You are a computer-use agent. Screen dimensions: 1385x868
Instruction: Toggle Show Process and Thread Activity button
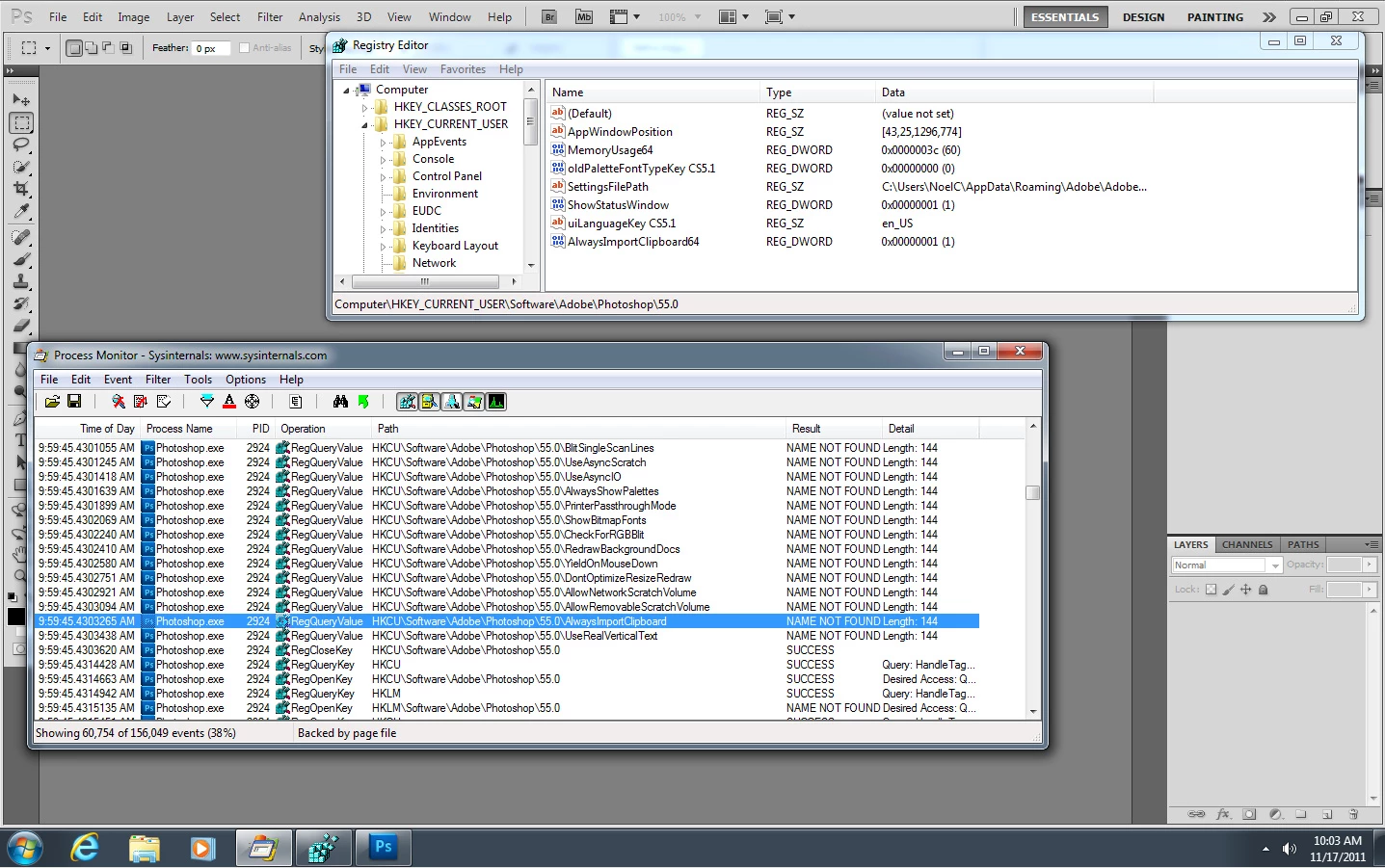(474, 402)
